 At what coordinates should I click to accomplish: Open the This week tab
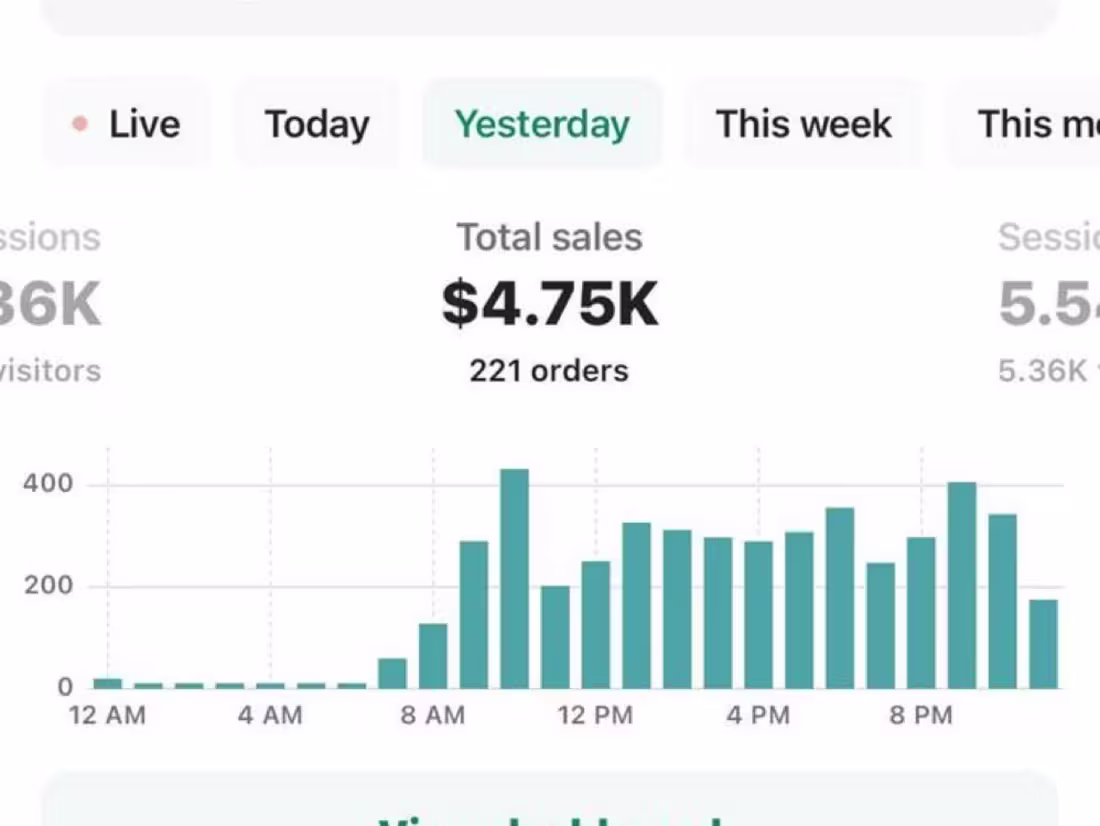click(804, 124)
